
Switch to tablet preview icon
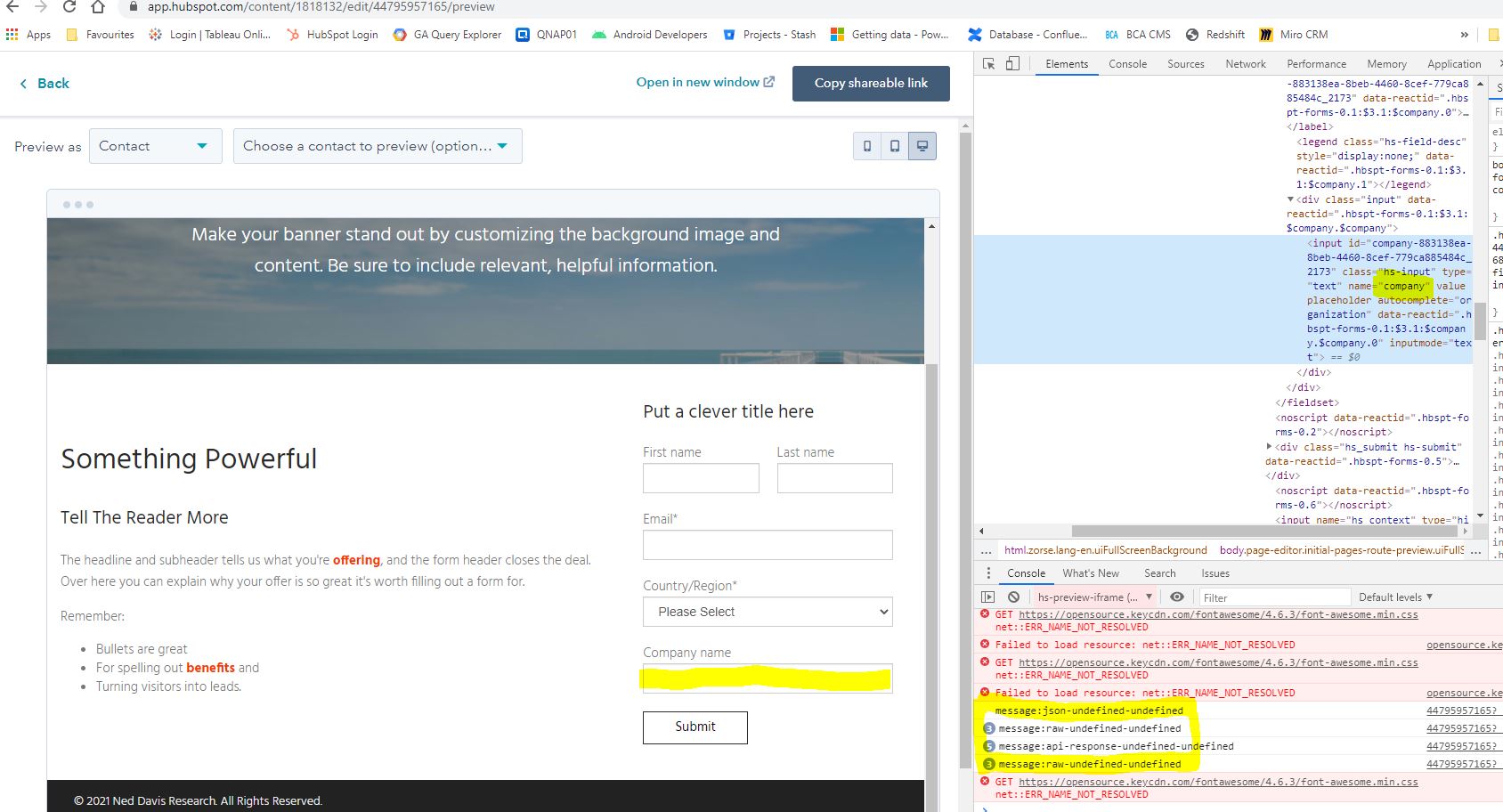[x=895, y=146]
